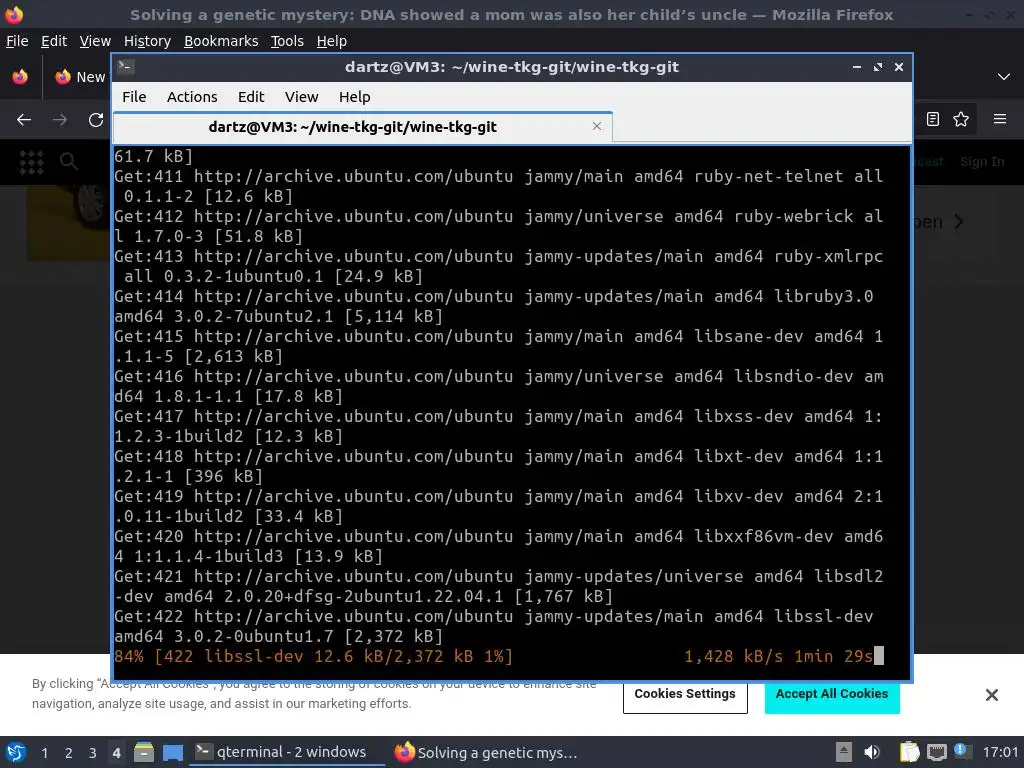Switch to workspace 1
The image size is (1024, 768).
[x=44, y=753]
